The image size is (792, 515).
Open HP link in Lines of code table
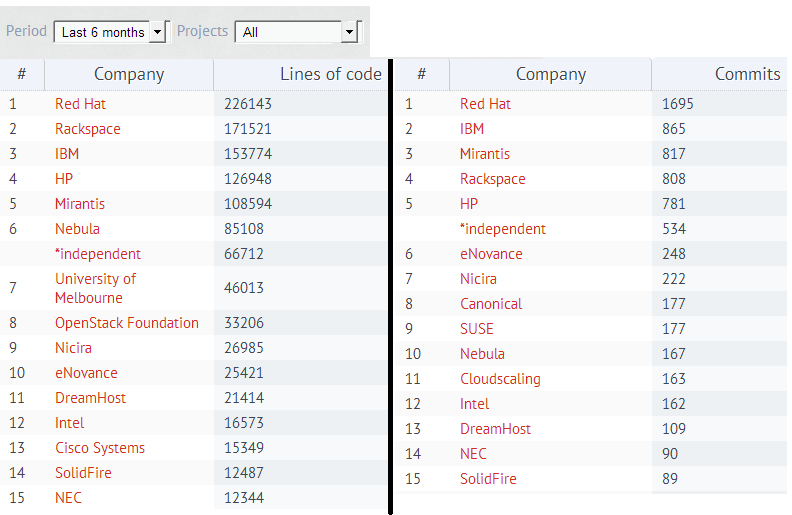[x=64, y=179]
